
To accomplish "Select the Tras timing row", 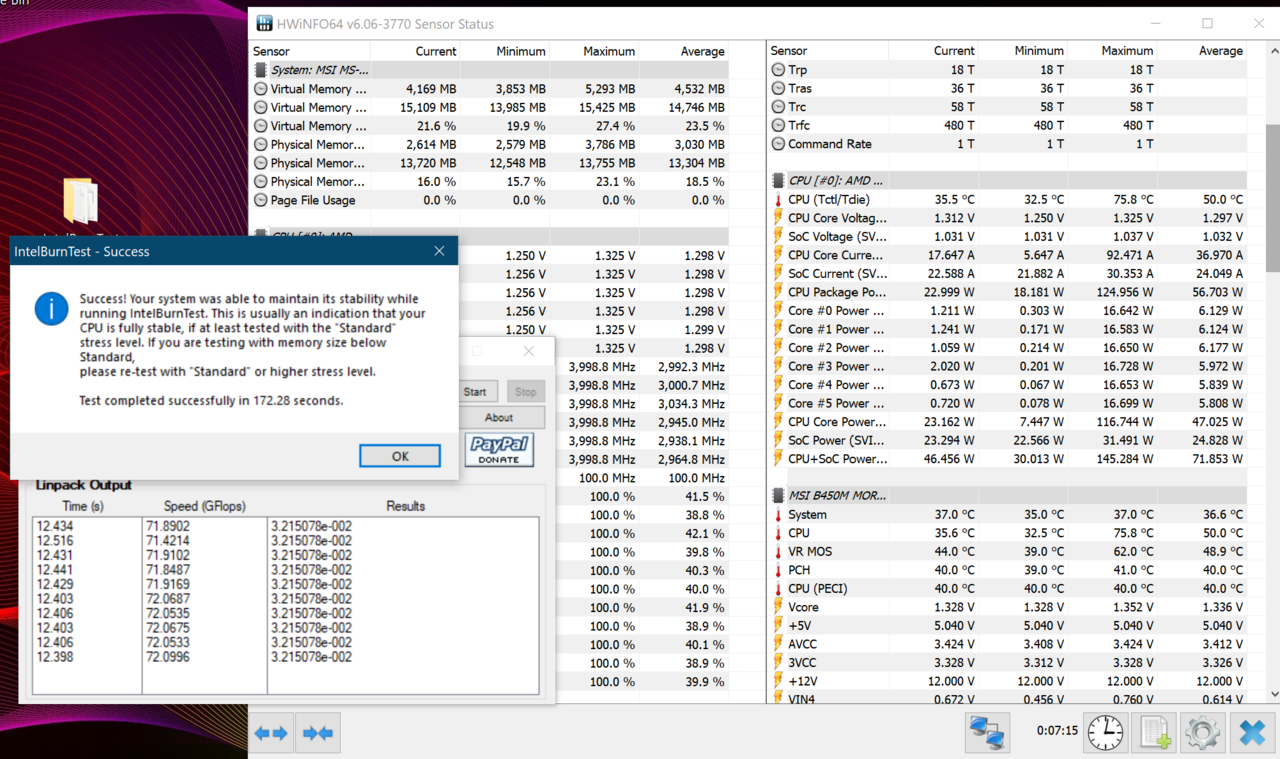I will (1008, 88).
